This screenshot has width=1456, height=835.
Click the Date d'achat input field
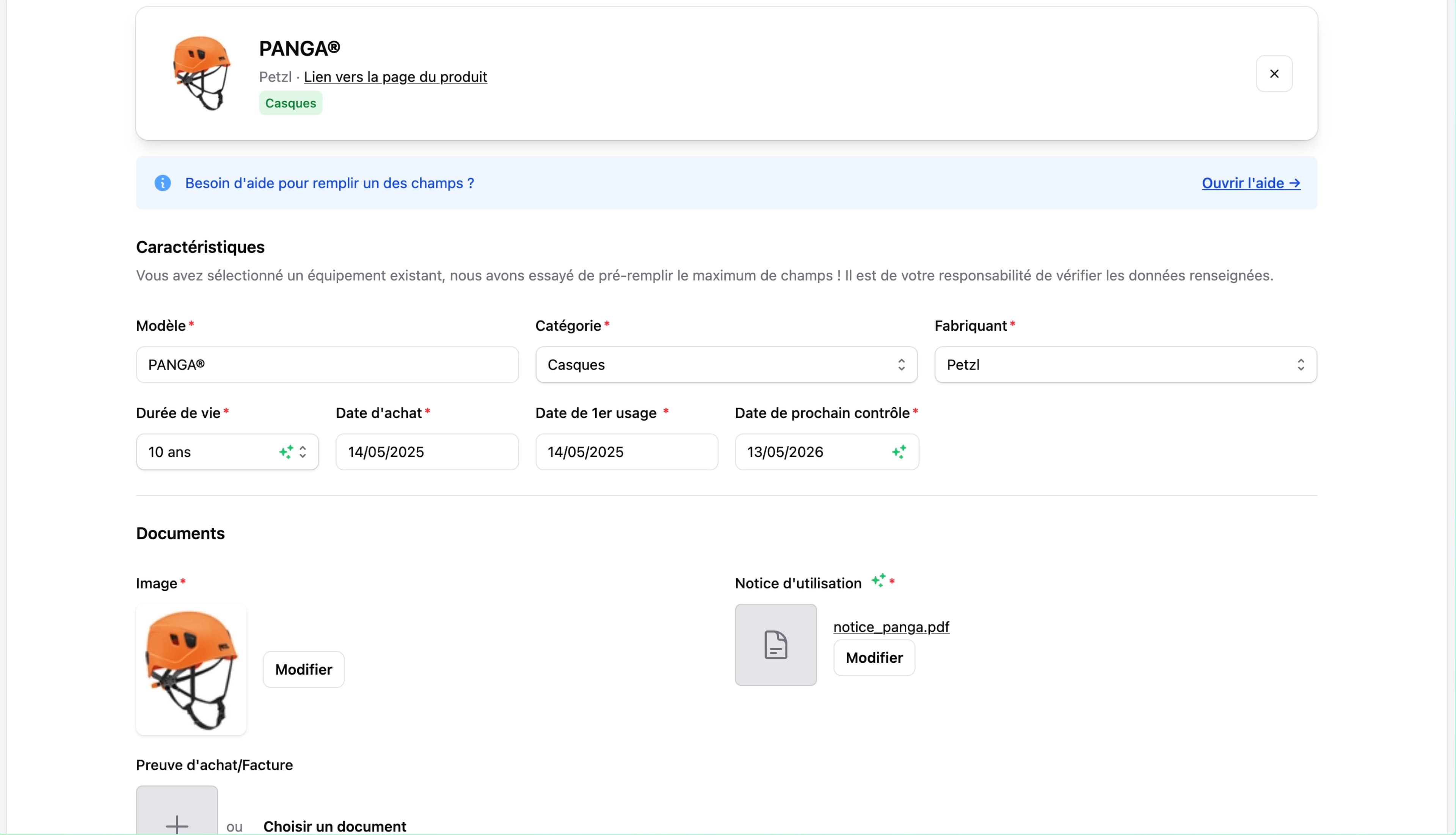click(426, 452)
